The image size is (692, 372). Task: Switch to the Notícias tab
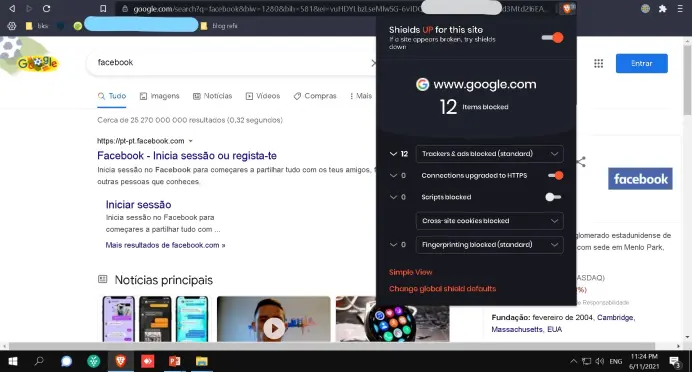(x=212, y=96)
